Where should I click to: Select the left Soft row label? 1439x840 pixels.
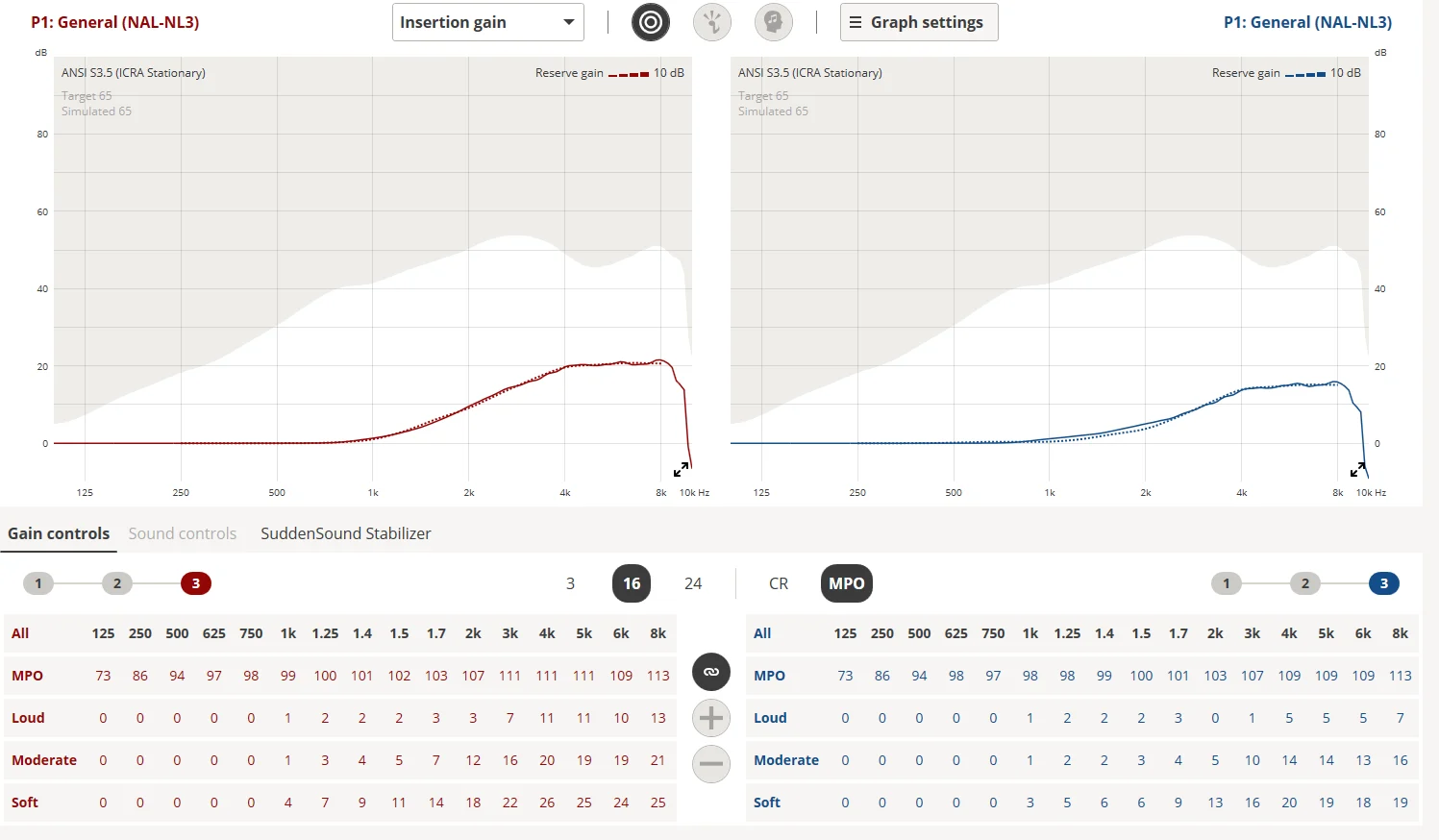[25, 803]
